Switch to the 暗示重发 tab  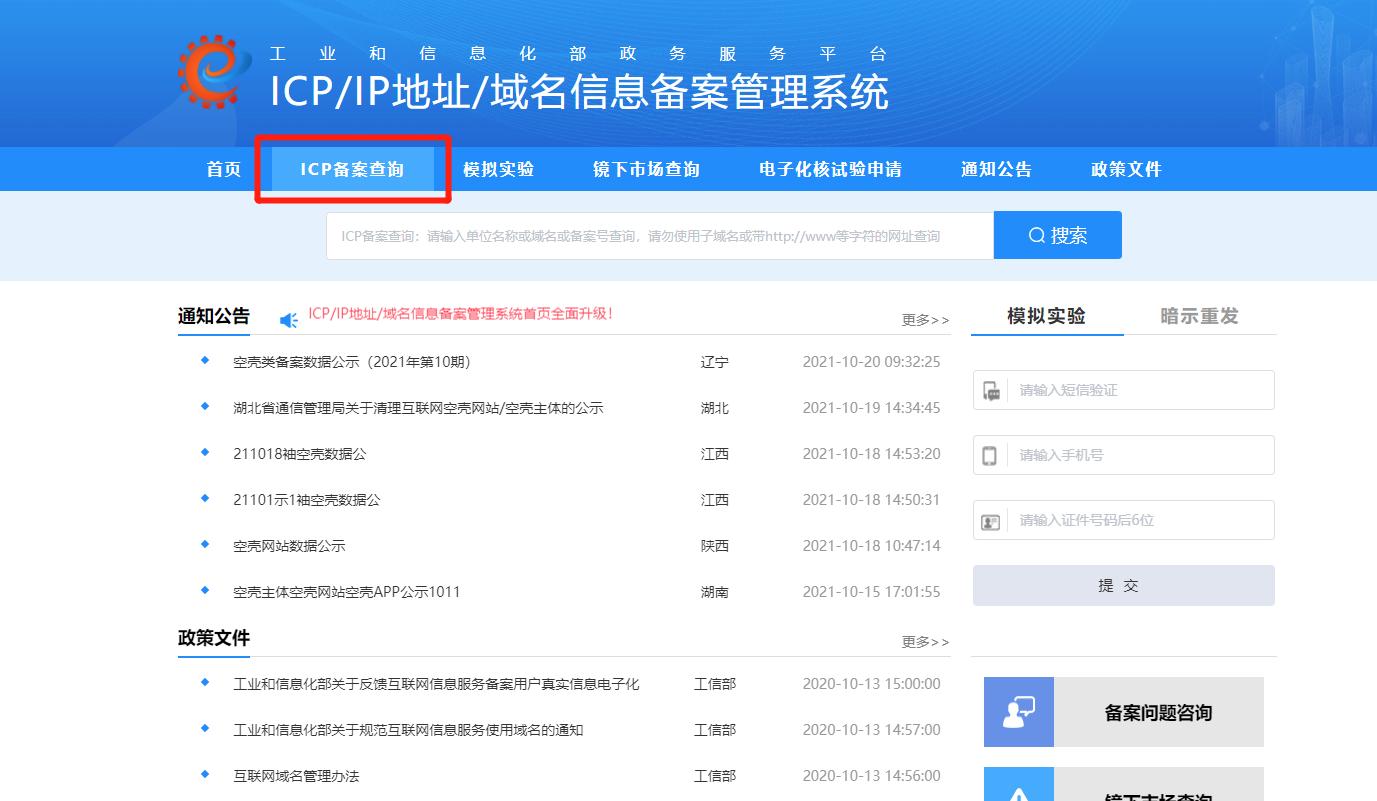point(1200,316)
